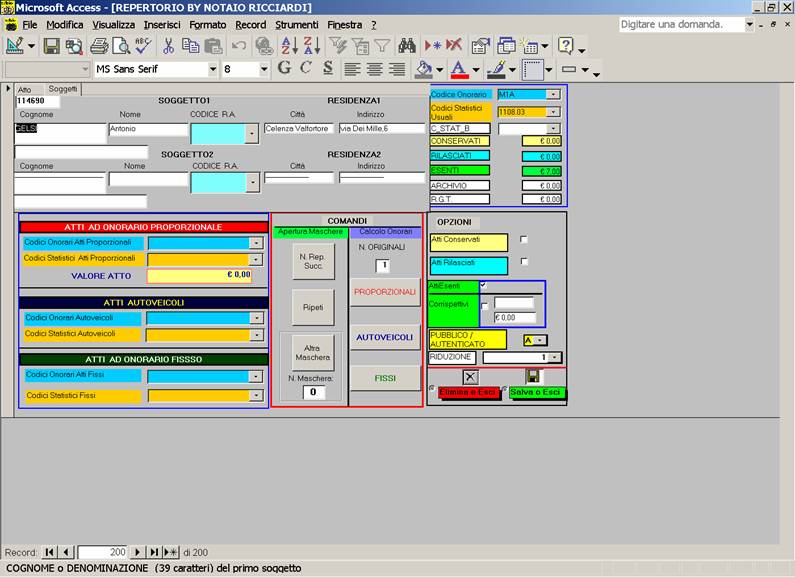Uncheck the AttiEsenti checkbox
Image resolution: width=795 pixels, height=578 pixels.
click(x=483, y=285)
